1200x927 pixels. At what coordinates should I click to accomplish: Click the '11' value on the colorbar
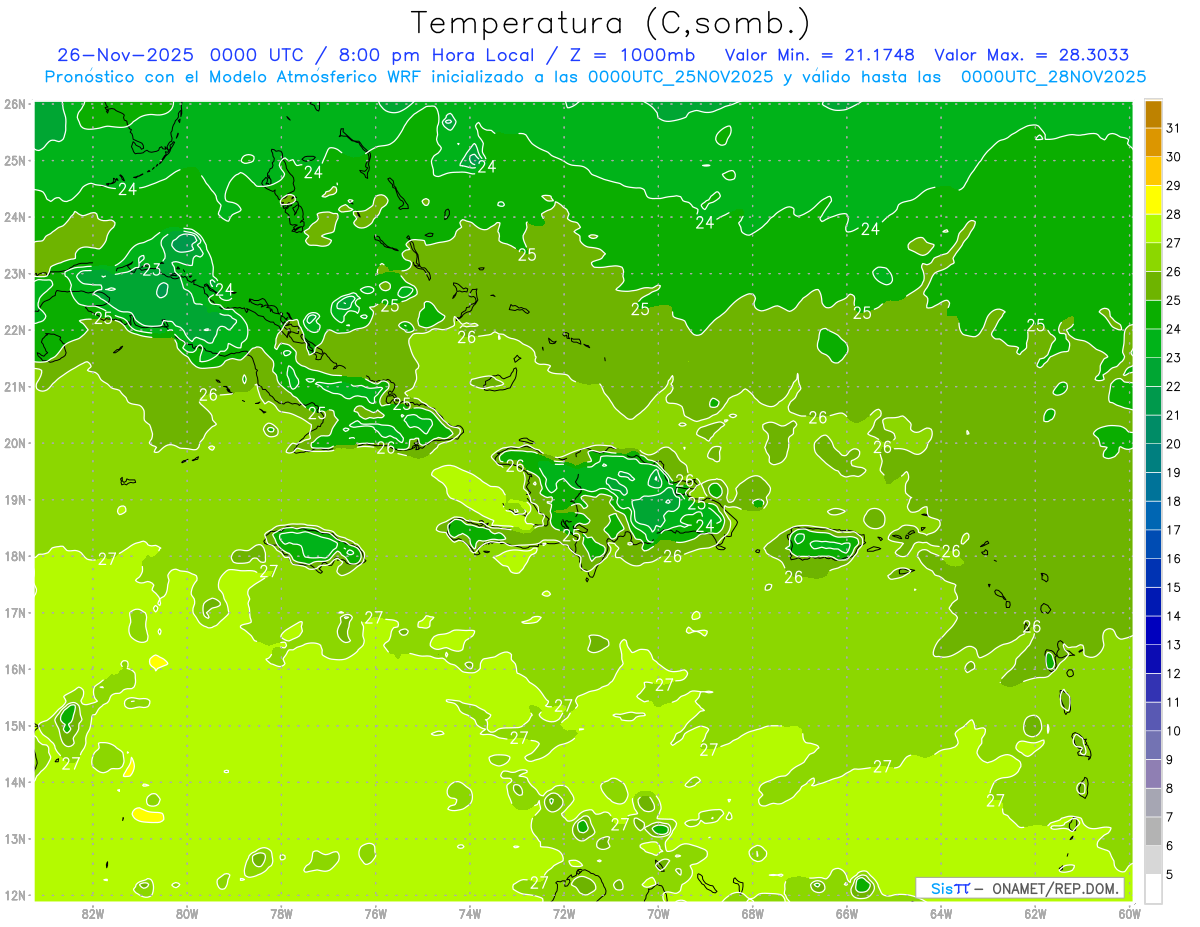[1173, 702]
